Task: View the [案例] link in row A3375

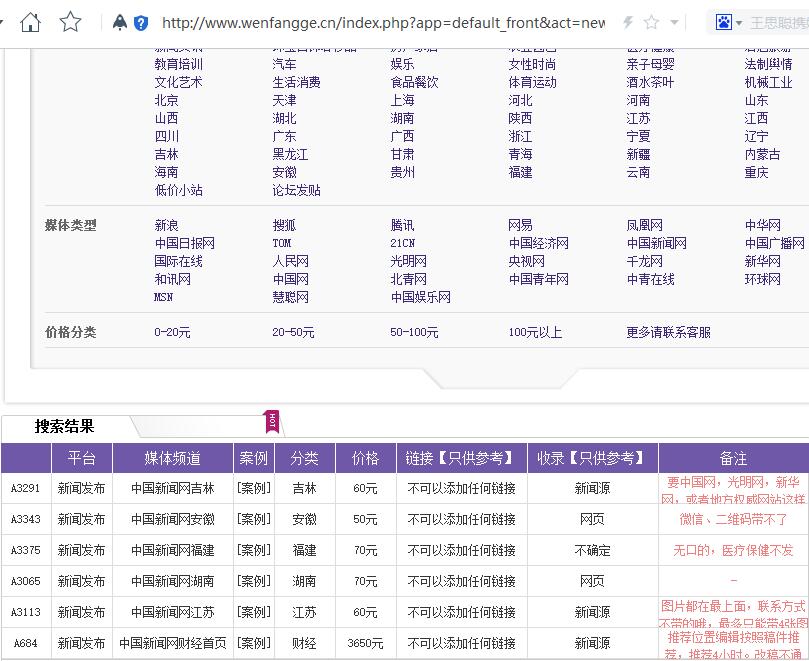Action: click(x=254, y=550)
